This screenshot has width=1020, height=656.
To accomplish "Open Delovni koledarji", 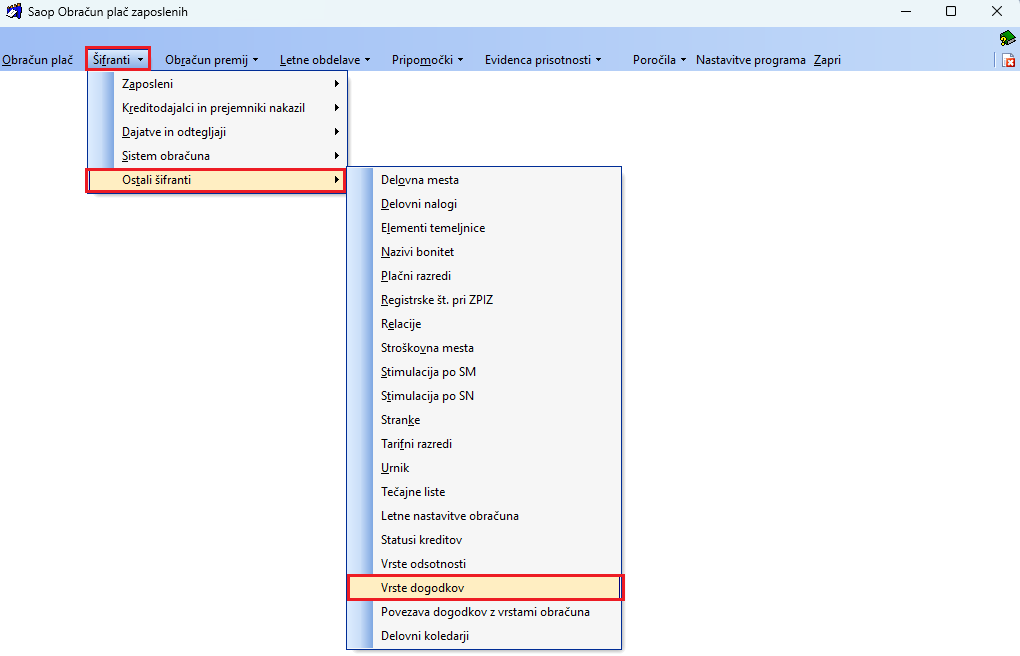I will click(484, 636).
